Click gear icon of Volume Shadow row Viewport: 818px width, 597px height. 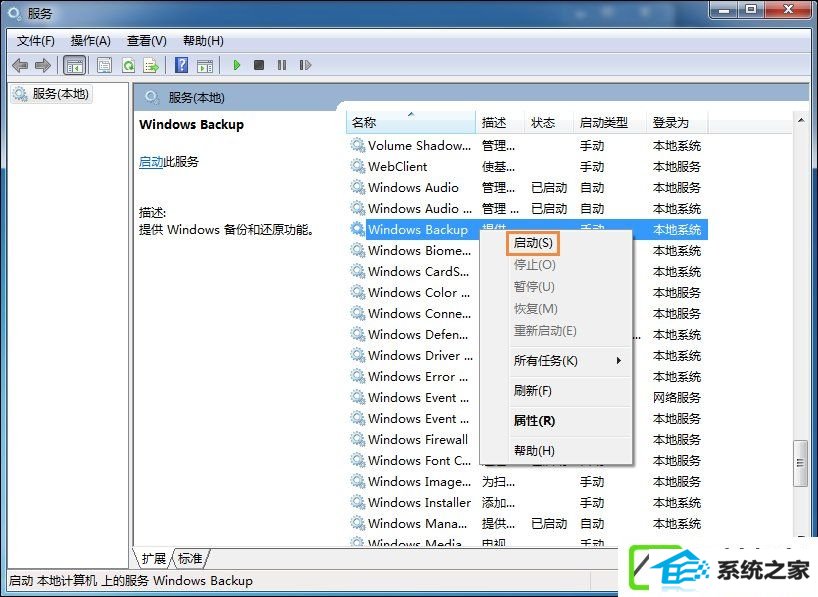coord(357,145)
